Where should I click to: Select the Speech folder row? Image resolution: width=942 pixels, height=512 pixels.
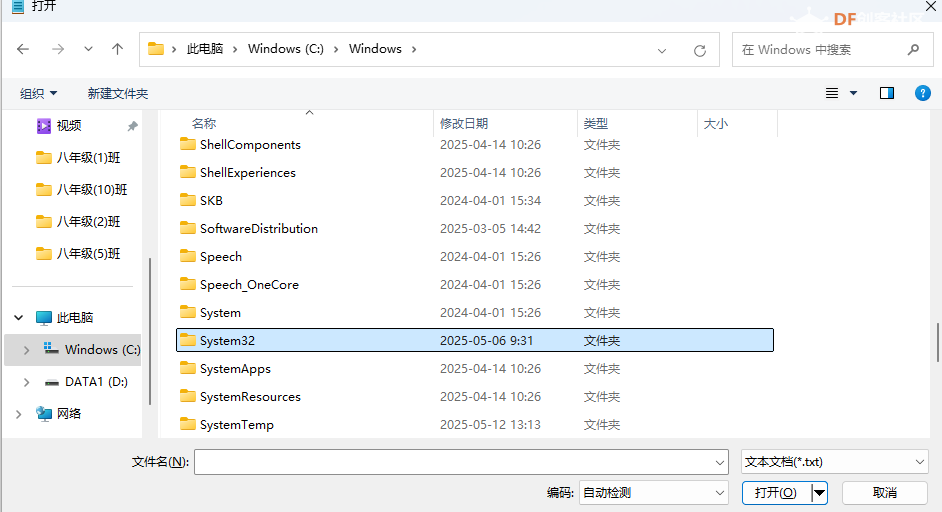click(x=475, y=257)
